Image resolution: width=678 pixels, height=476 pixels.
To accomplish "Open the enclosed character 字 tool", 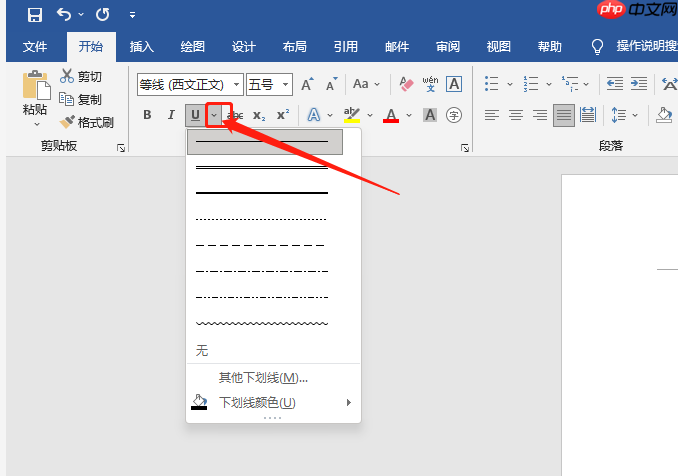I will click(454, 115).
